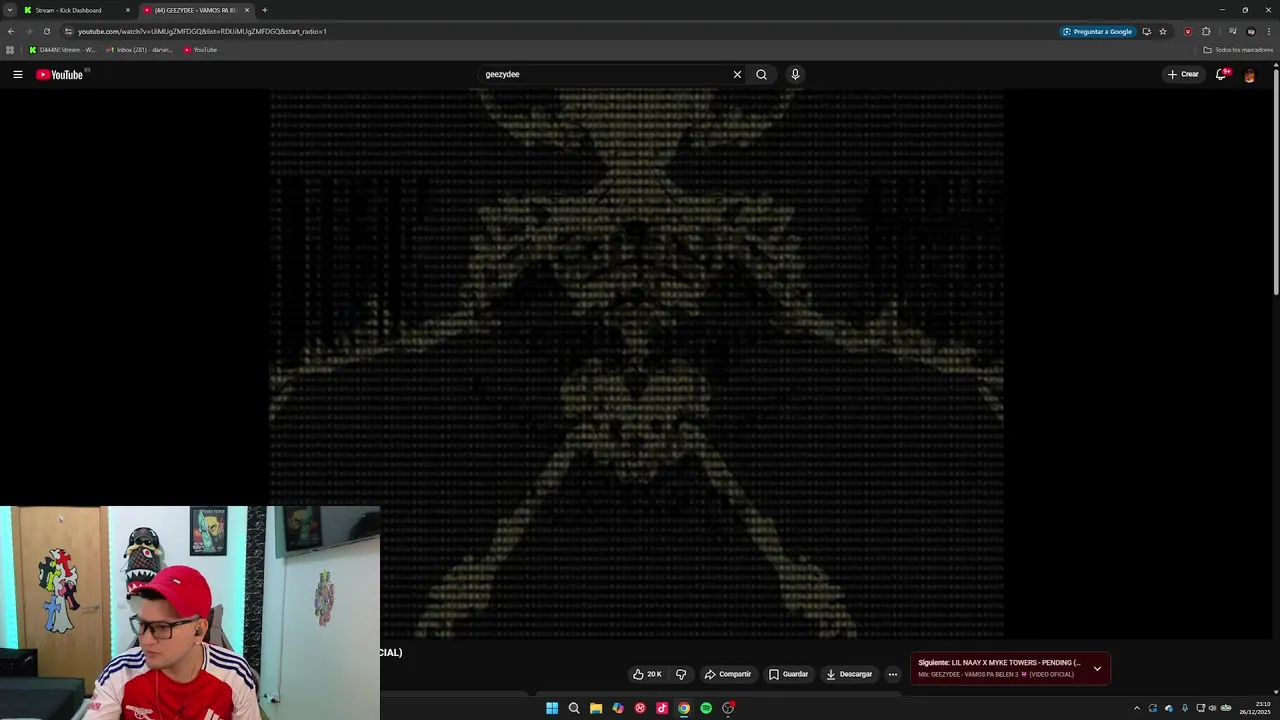Viewport: 1280px width, 720px height.
Task: Bookmark this page with the star
Action: pyautogui.click(x=1163, y=31)
